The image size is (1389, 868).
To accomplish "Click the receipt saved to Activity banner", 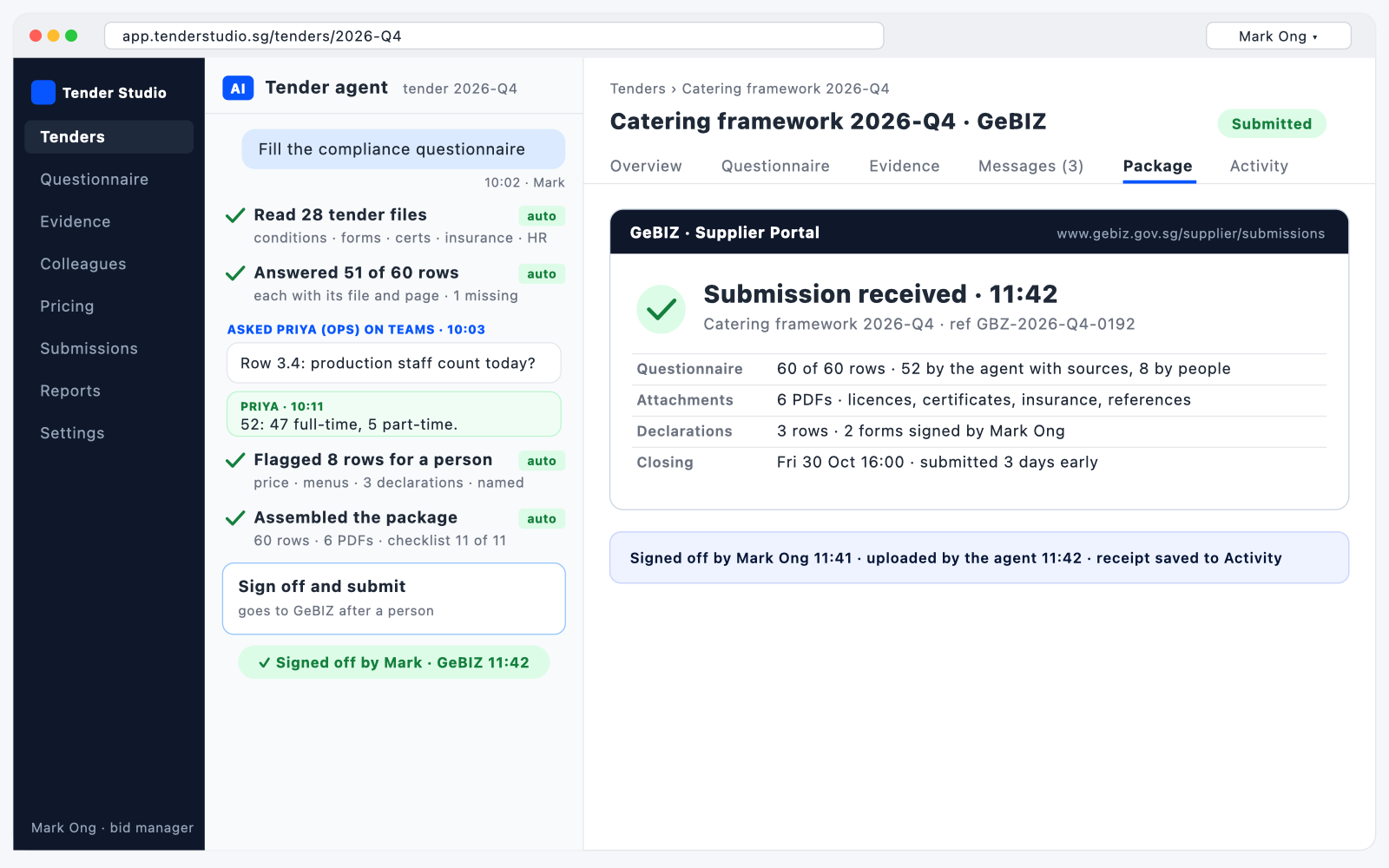I will (x=979, y=557).
